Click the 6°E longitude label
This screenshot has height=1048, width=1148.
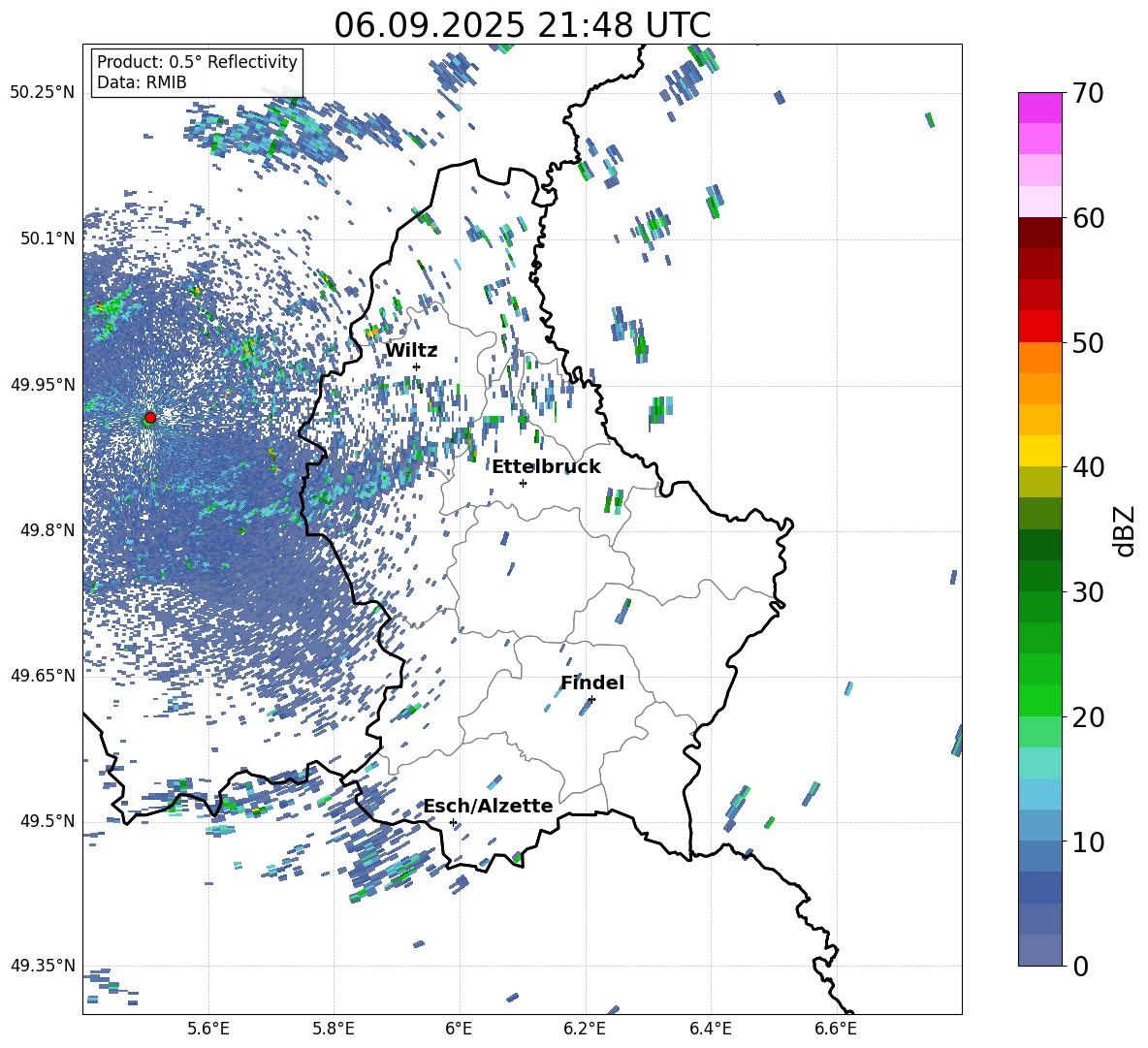click(x=459, y=1029)
